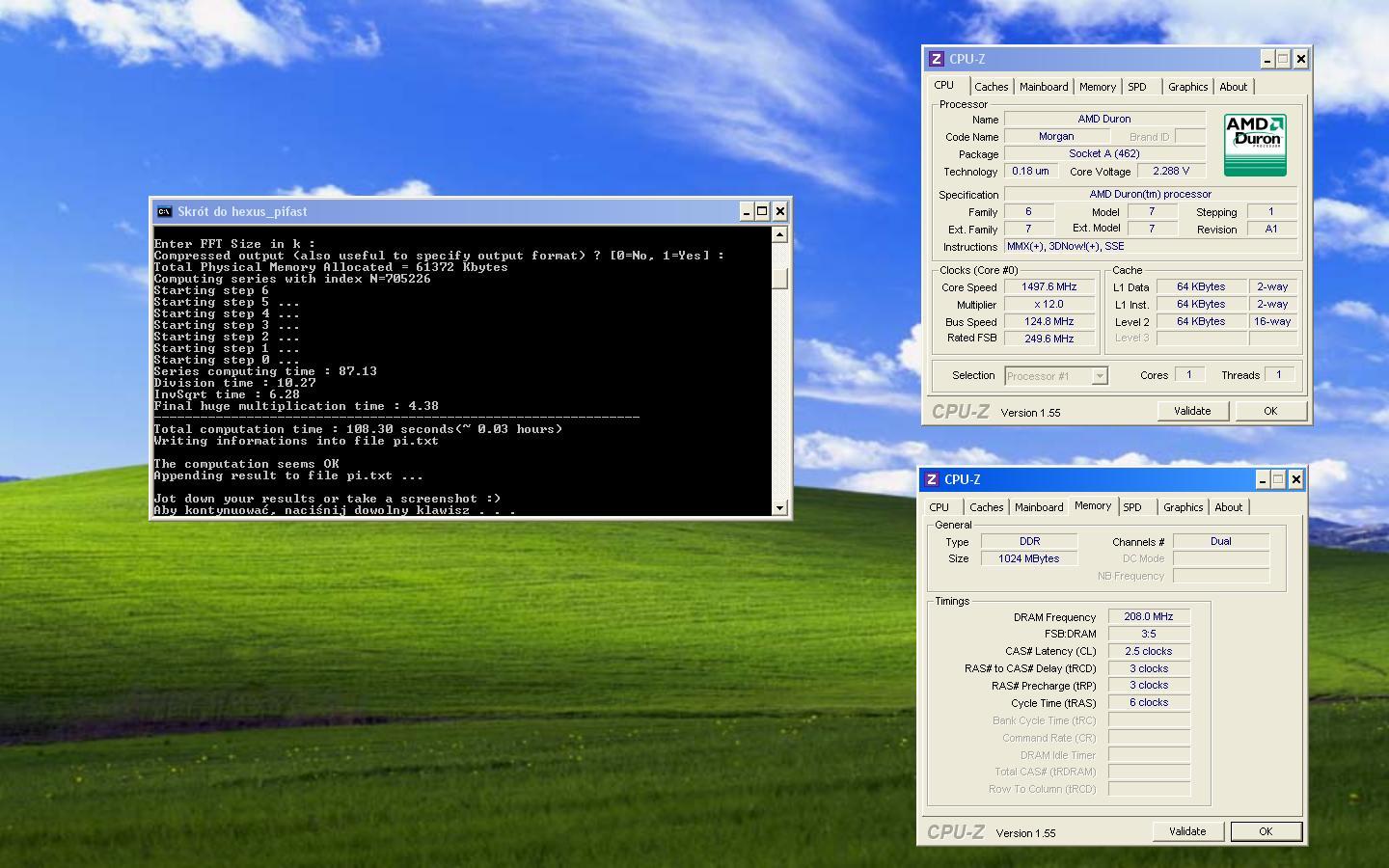Click memory Type value DDR
Screen dimensions: 1389x868
pyautogui.click(x=1029, y=541)
